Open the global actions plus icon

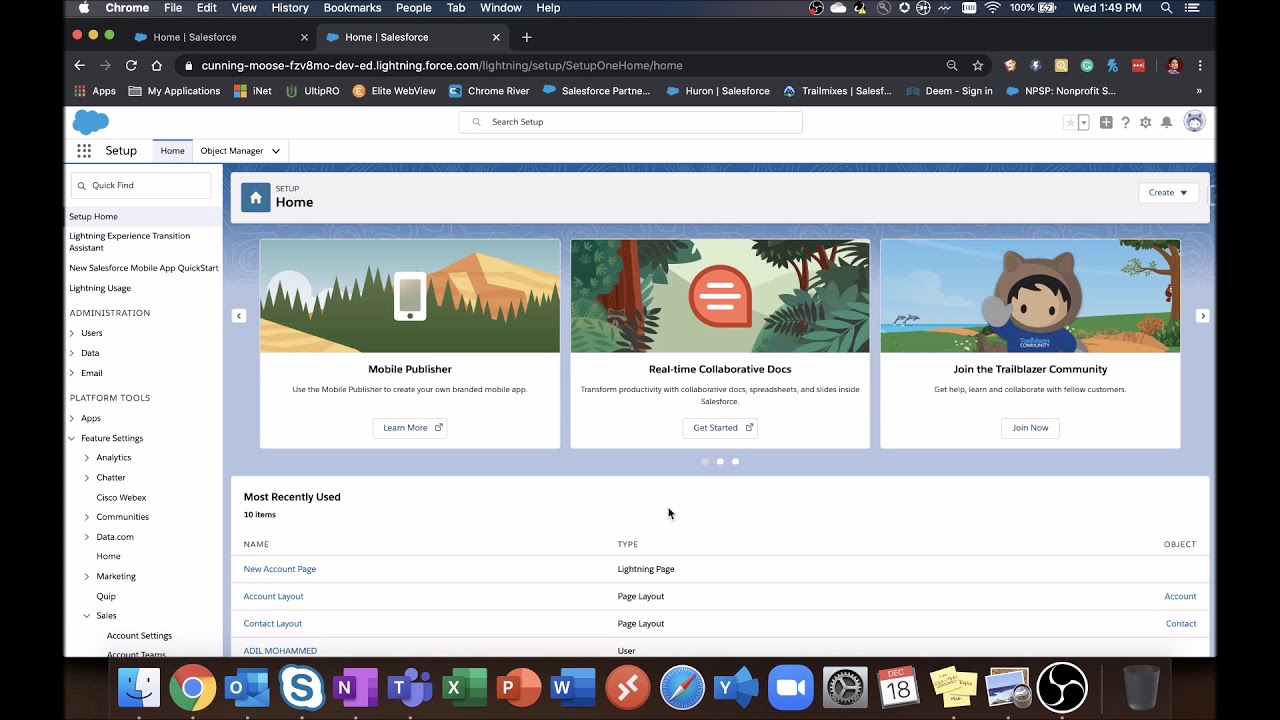pyautogui.click(x=1106, y=122)
